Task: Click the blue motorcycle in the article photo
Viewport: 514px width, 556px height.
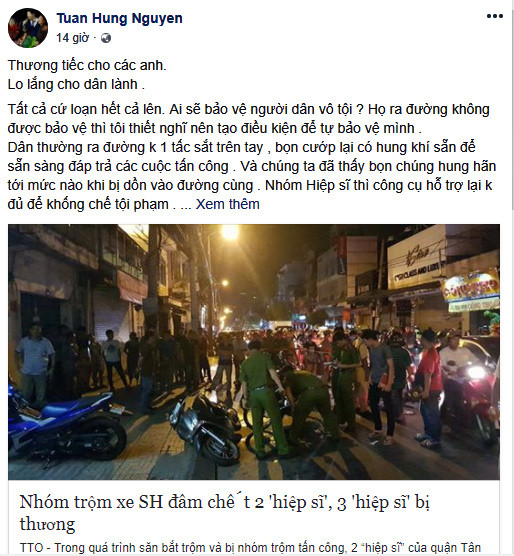Action: click(66, 424)
